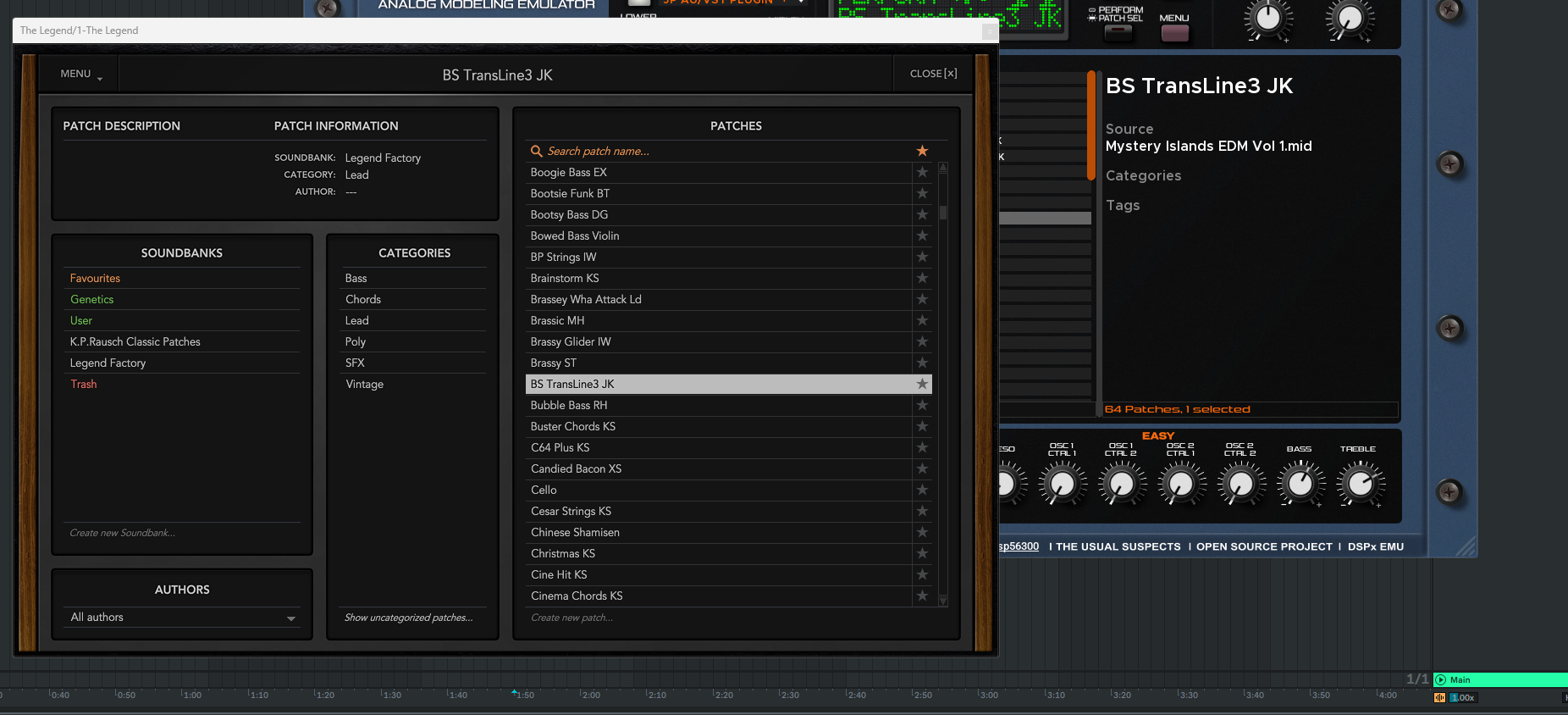The width and height of the screenshot is (1568, 715).
Task: Star the Brassic MH patch
Action: pos(922,320)
